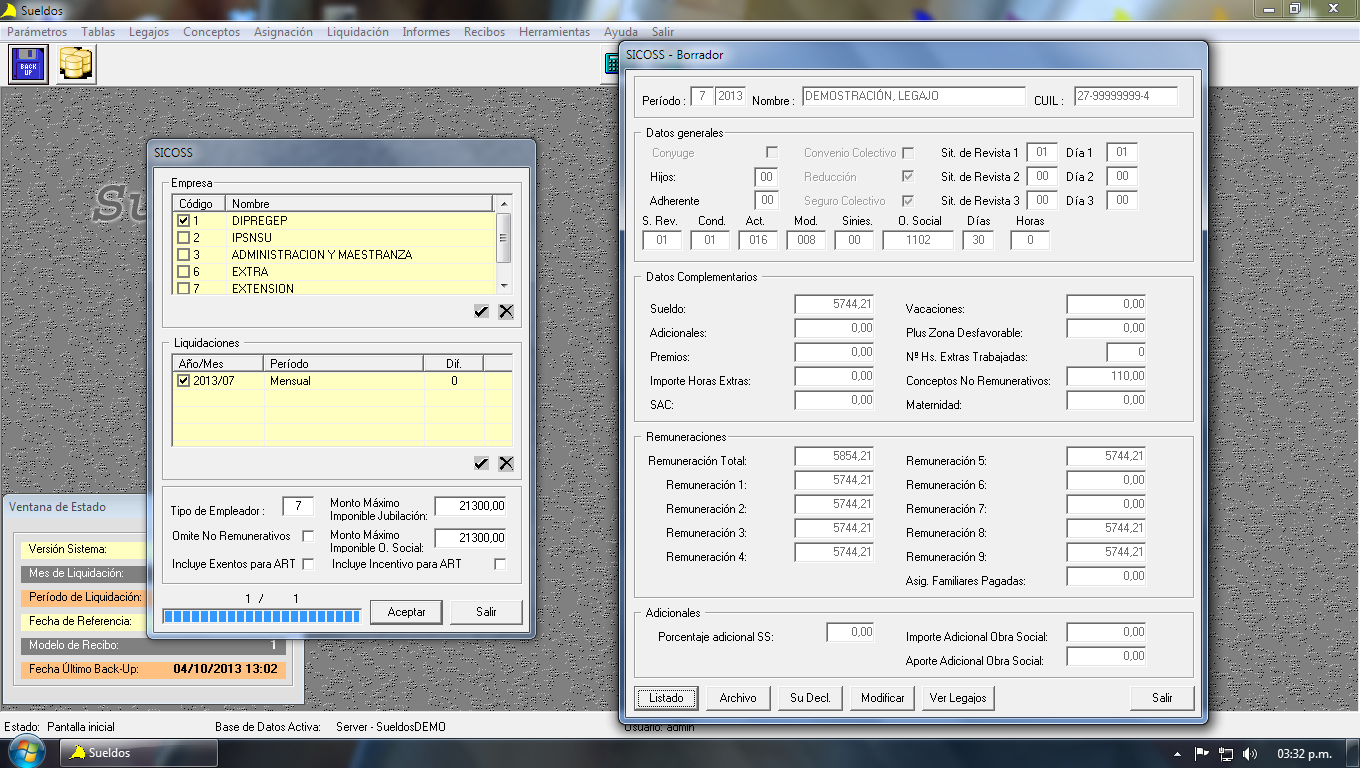This screenshot has width=1360, height=768.
Task: Click the Back Up floppy disk icon
Action: click(x=28, y=64)
